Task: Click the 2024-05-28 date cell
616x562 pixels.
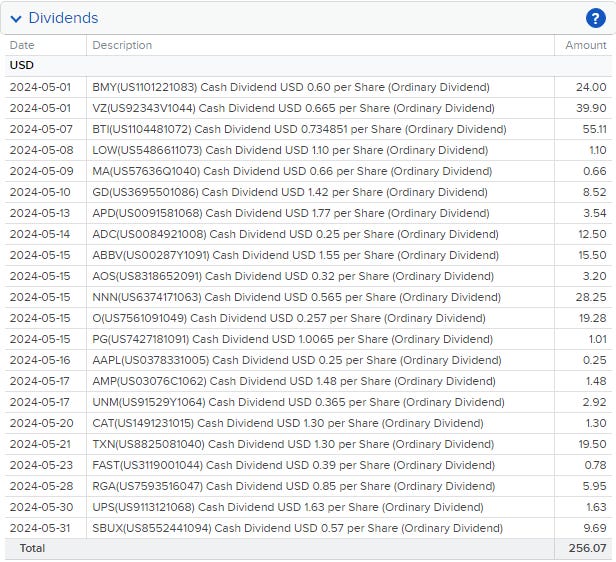Action: click(x=41, y=486)
